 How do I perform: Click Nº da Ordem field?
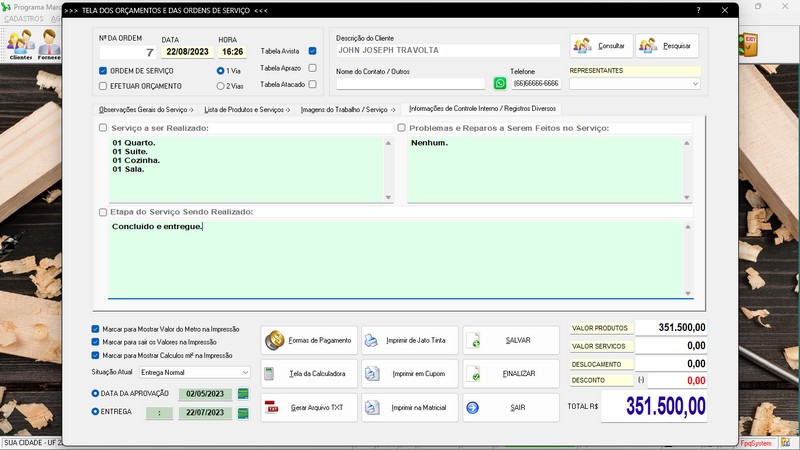click(128, 52)
